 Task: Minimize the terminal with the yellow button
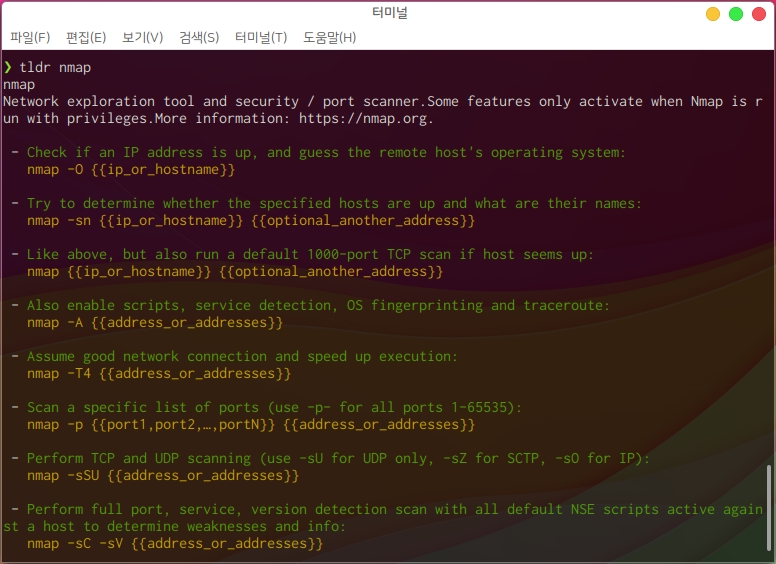[x=713, y=14]
